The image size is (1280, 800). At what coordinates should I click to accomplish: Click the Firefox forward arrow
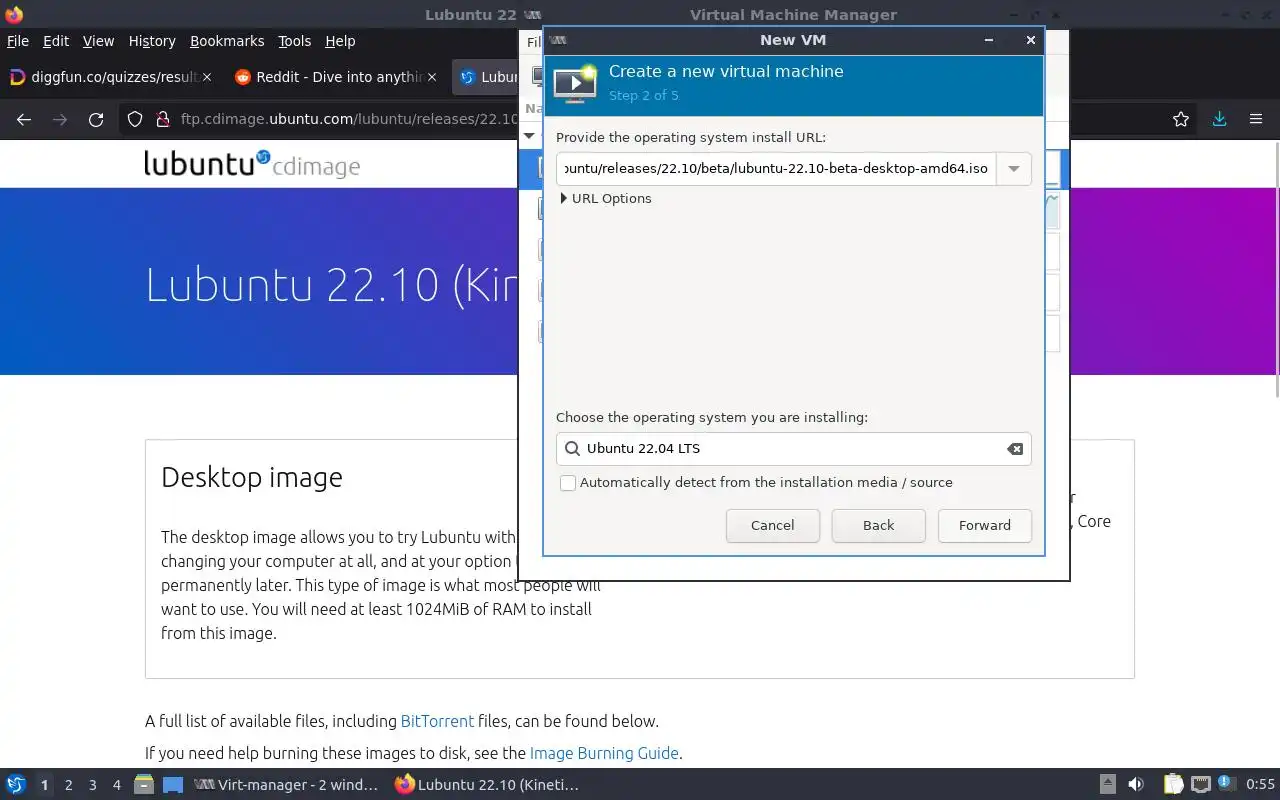pos(60,119)
